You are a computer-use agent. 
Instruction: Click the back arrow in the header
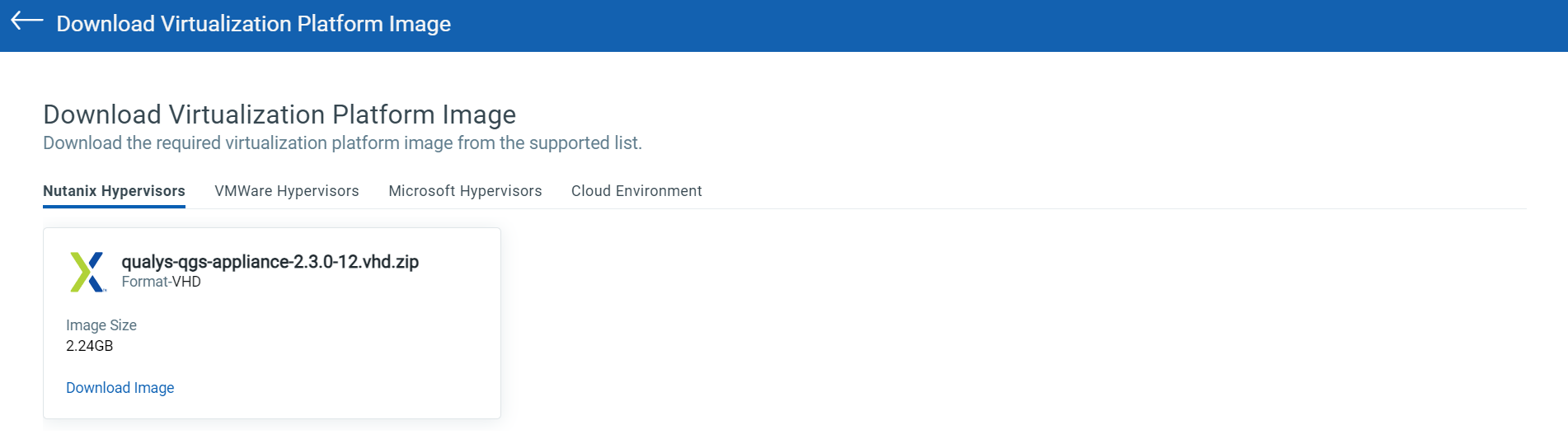pos(26,21)
